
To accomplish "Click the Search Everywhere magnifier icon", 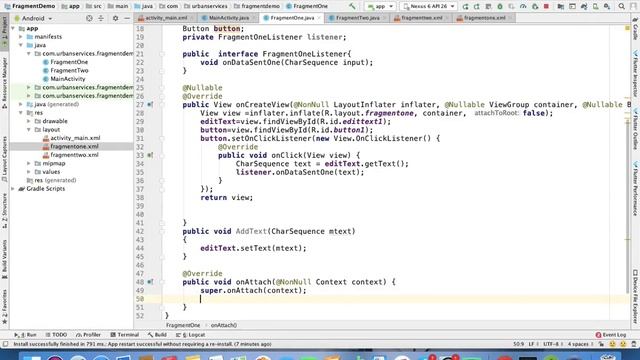I will pos(621,7).
